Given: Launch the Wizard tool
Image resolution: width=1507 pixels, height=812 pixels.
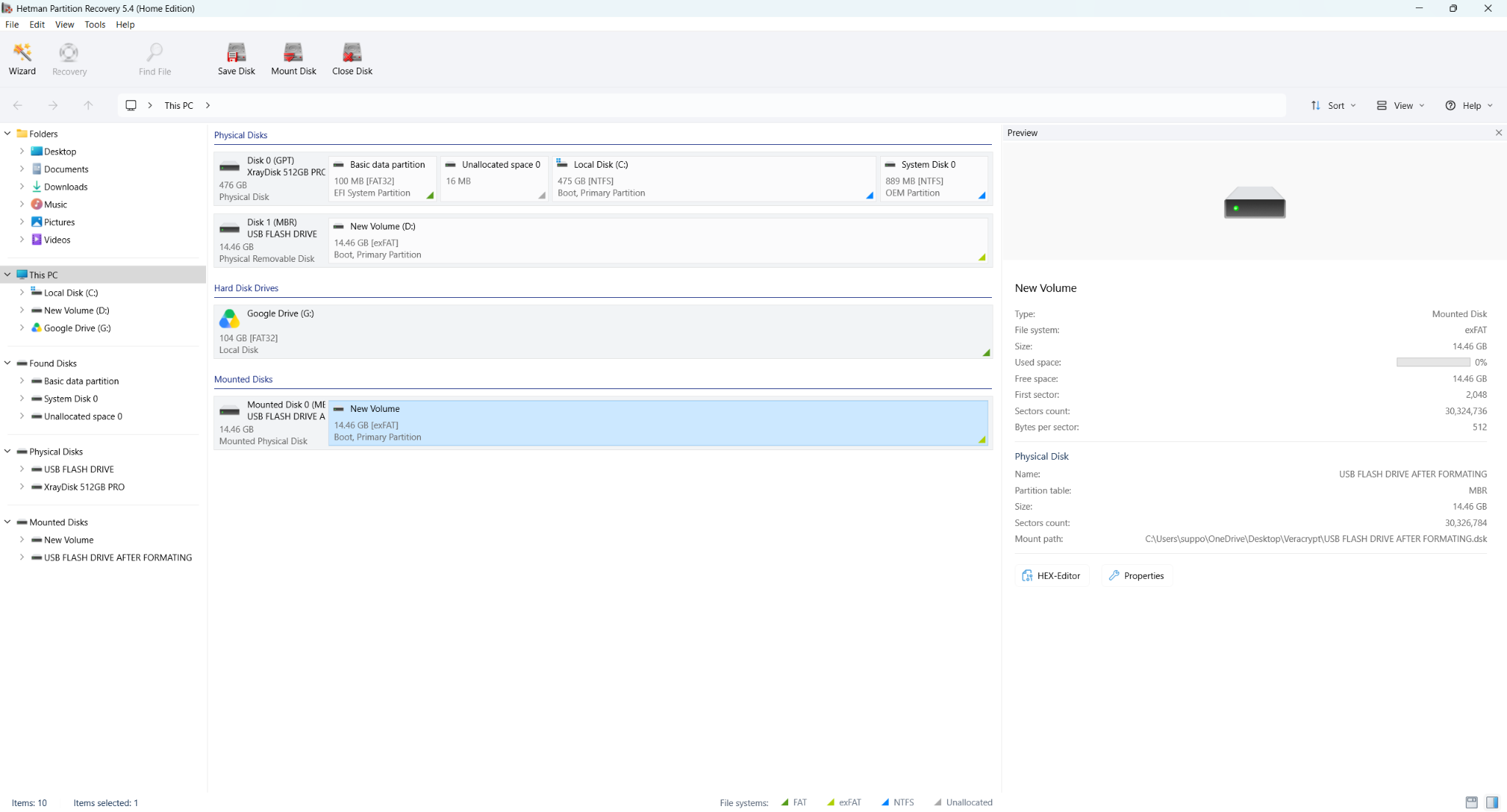Looking at the screenshot, I should pos(22,59).
